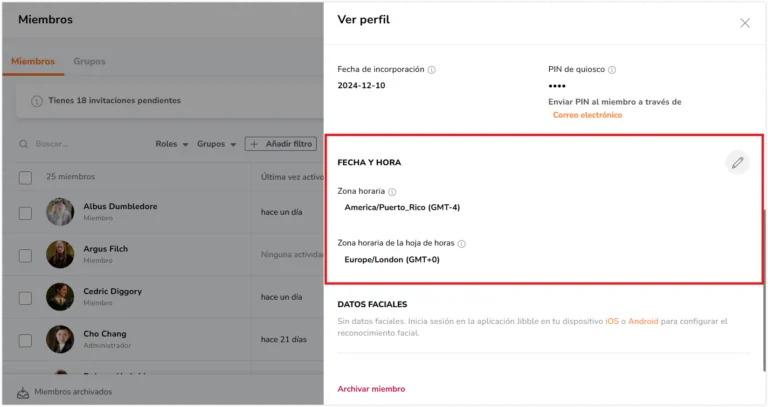Click 'Tienes 18 invitaciones pendientes' text

pyautogui.click(x=115, y=100)
